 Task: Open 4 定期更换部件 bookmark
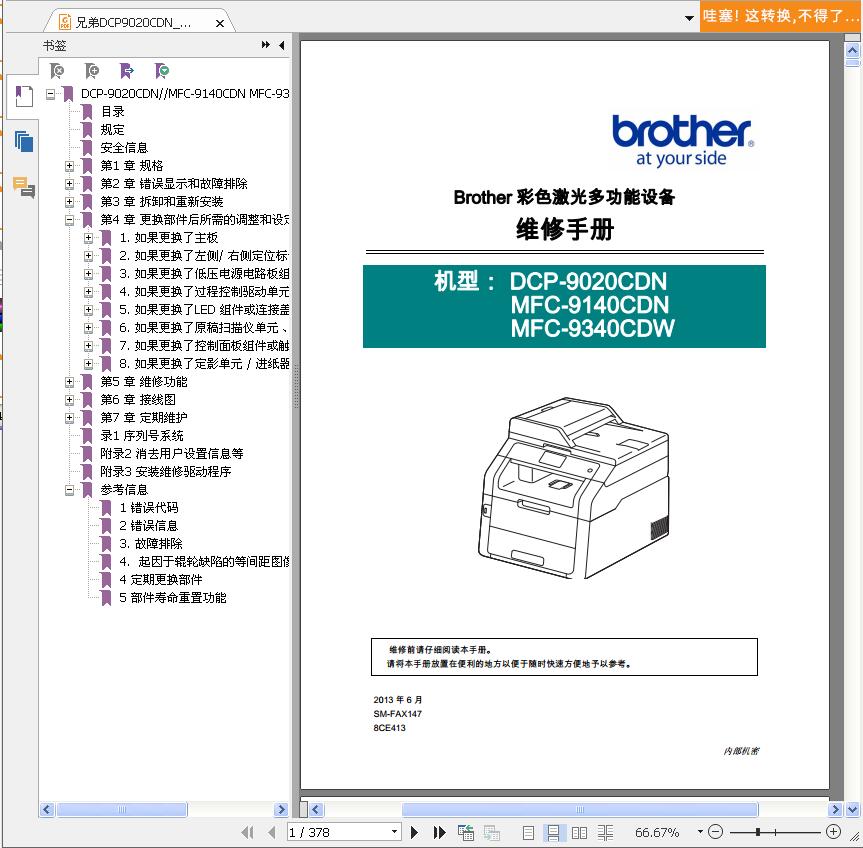coord(161,579)
